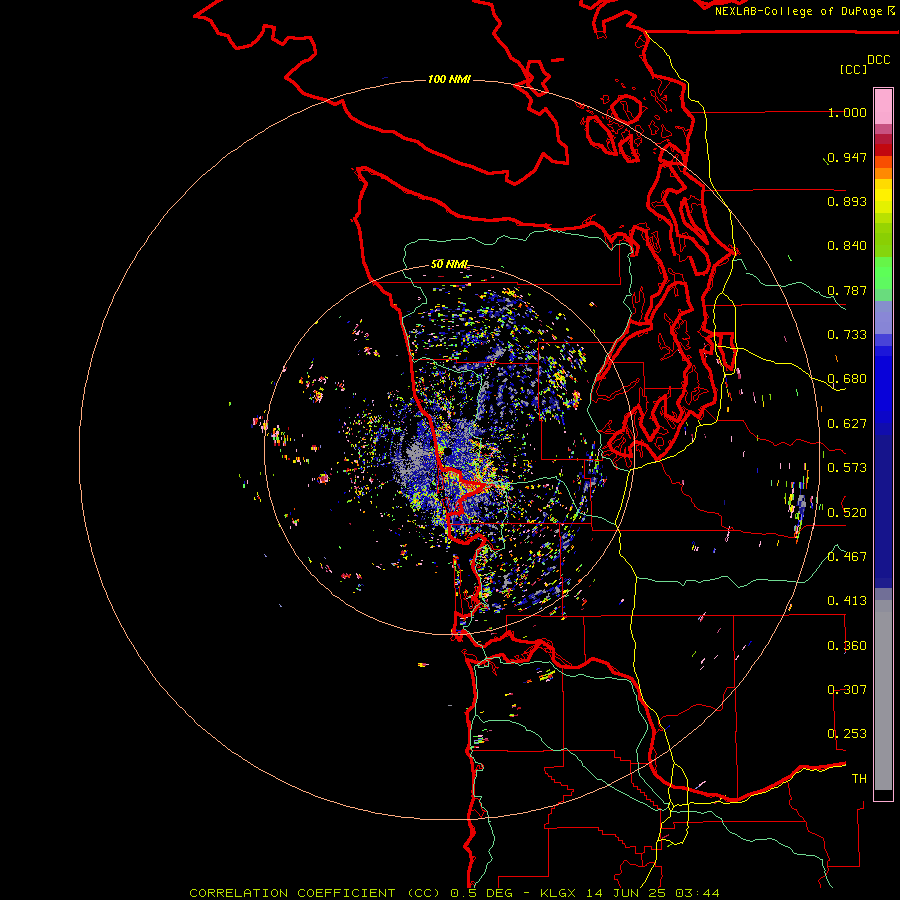Click the KLGX station identifier
Viewport: 900px width, 900px height.
coord(558,893)
